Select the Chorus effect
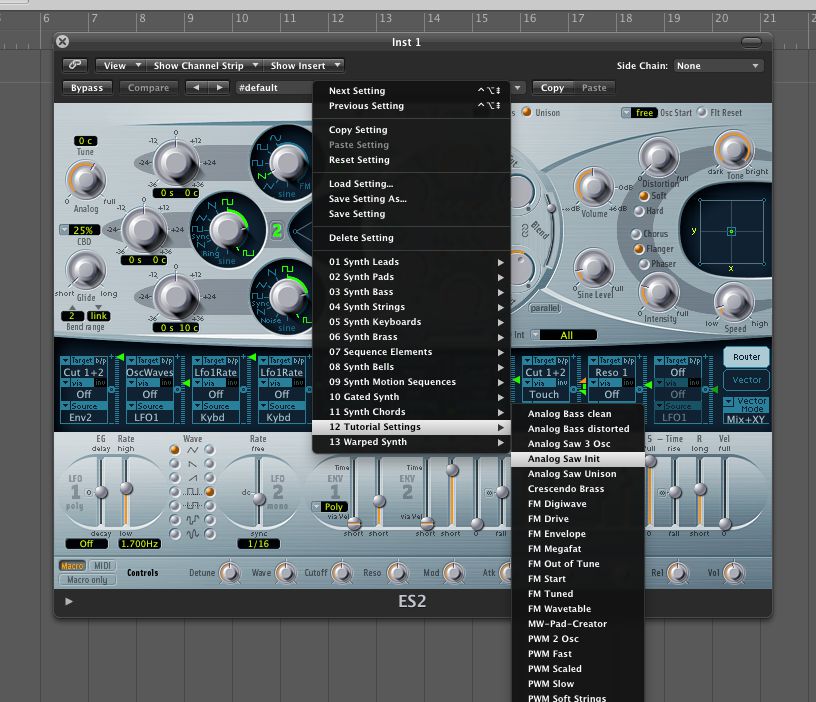 click(636, 234)
